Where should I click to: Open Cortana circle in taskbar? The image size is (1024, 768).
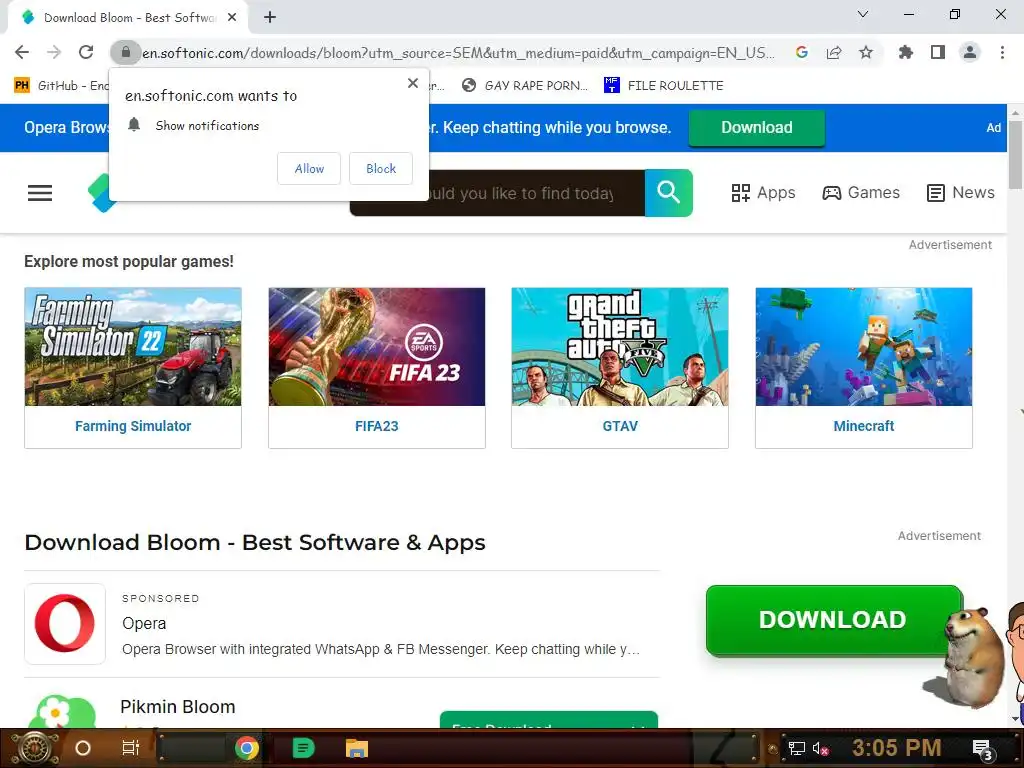coord(83,748)
